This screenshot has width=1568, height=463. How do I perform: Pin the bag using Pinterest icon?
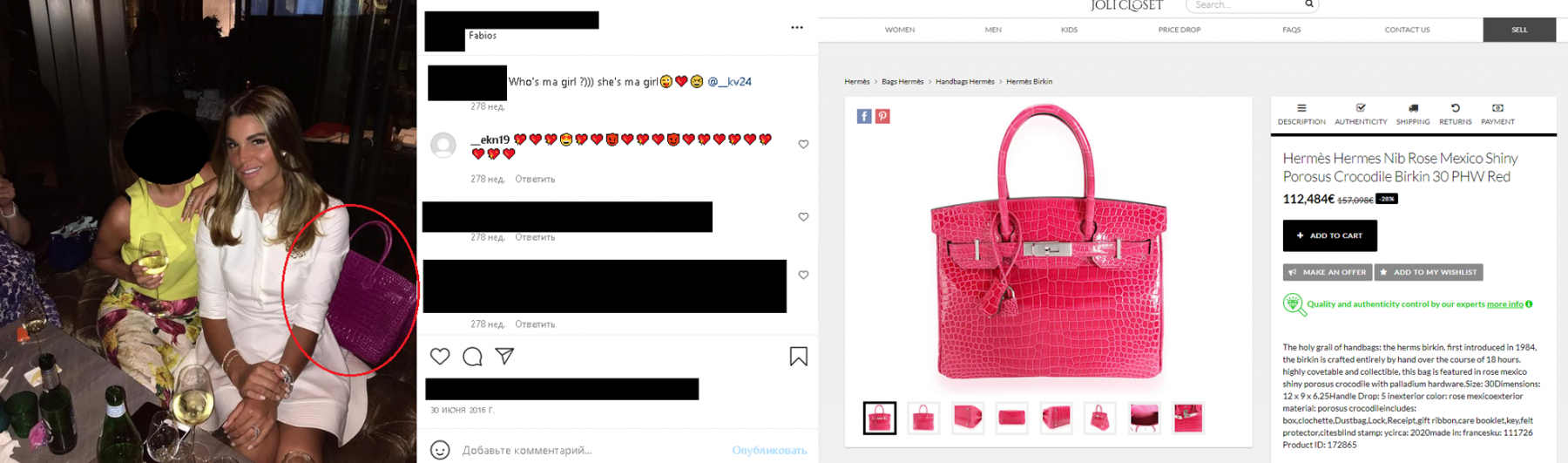[882, 116]
